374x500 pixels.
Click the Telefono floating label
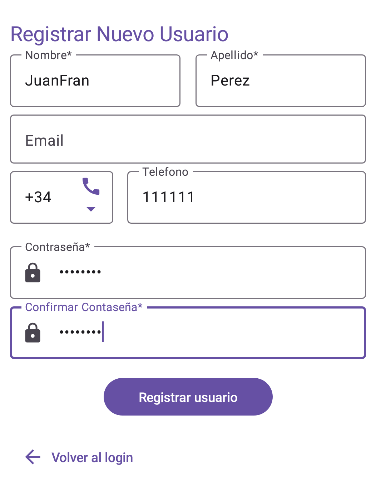point(165,172)
